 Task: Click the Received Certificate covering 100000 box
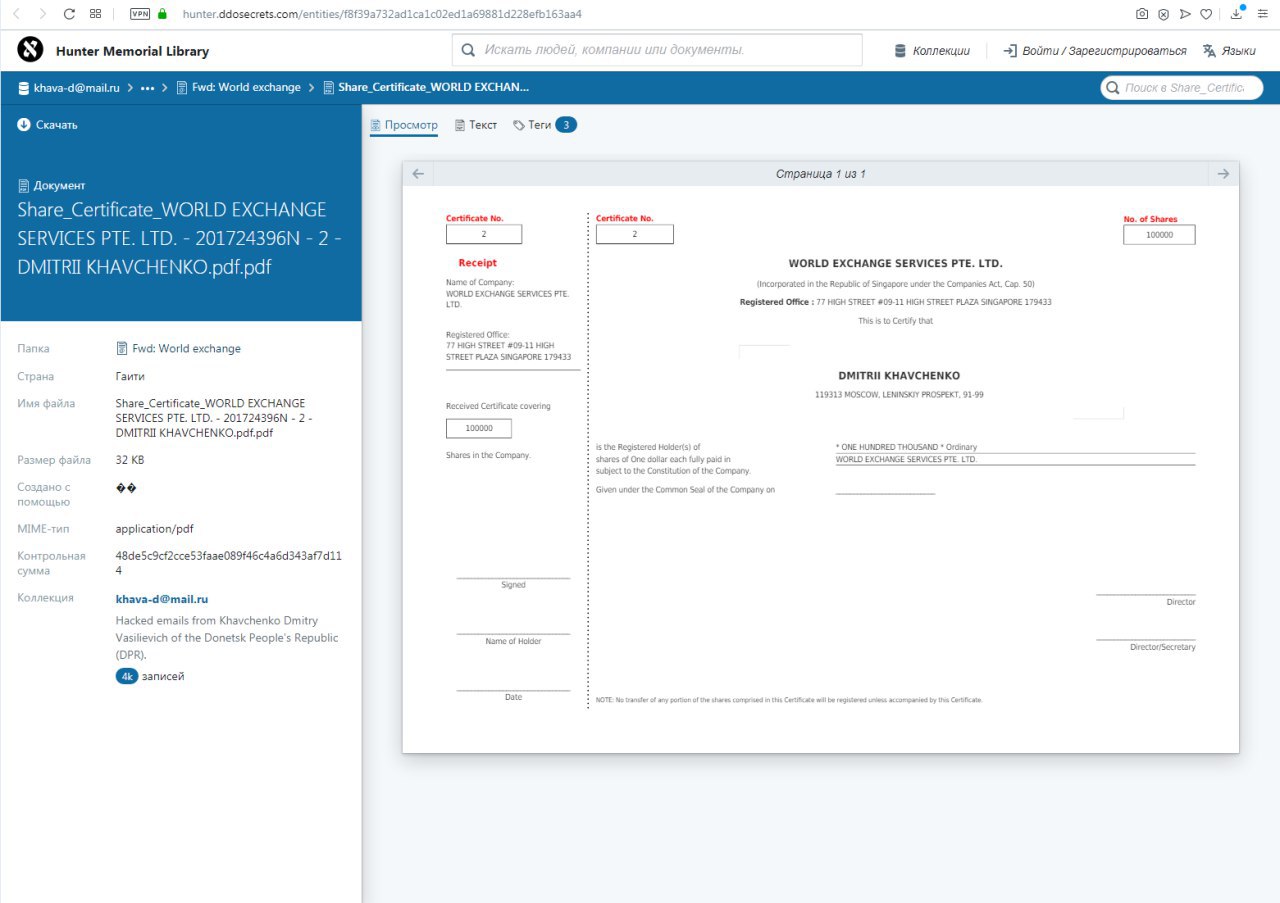478,429
